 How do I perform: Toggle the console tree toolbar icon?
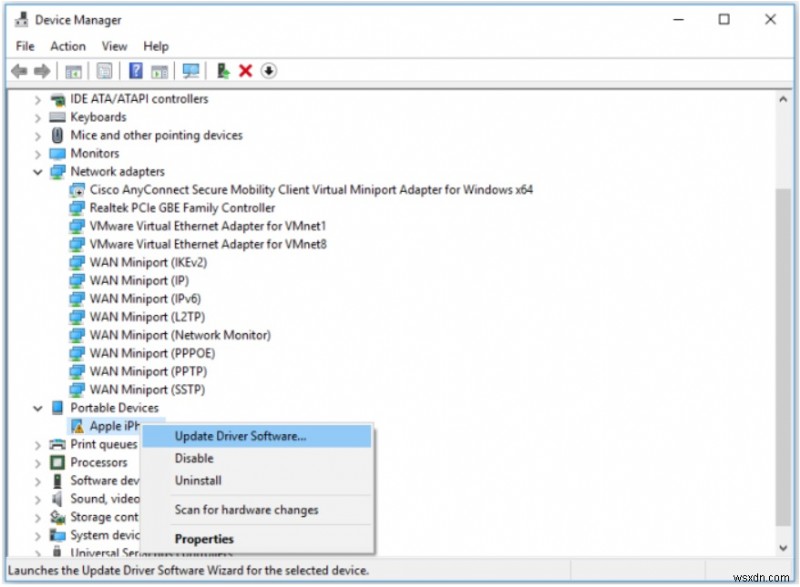coord(73,71)
